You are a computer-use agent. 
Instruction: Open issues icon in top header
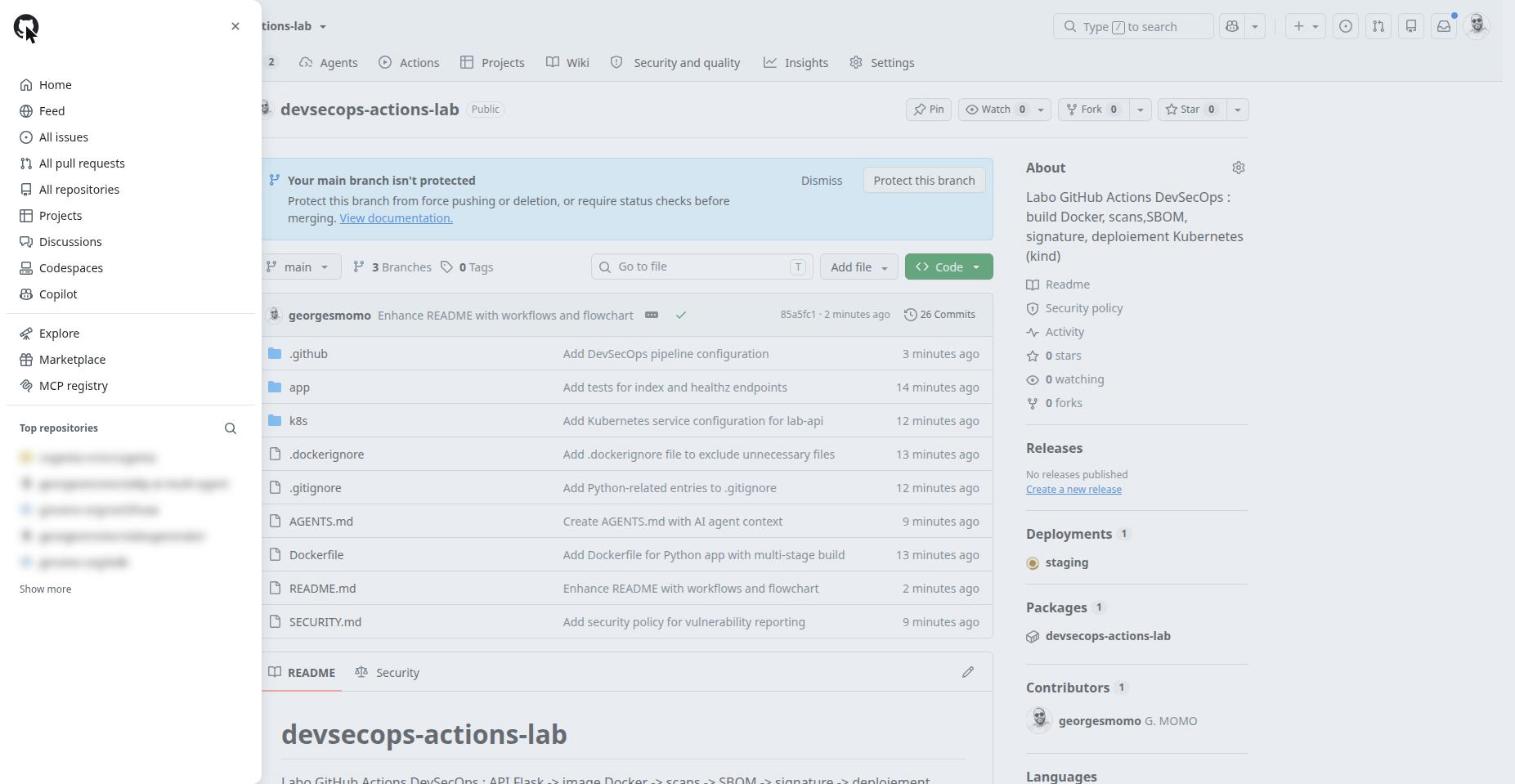pyautogui.click(x=1346, y=26)
